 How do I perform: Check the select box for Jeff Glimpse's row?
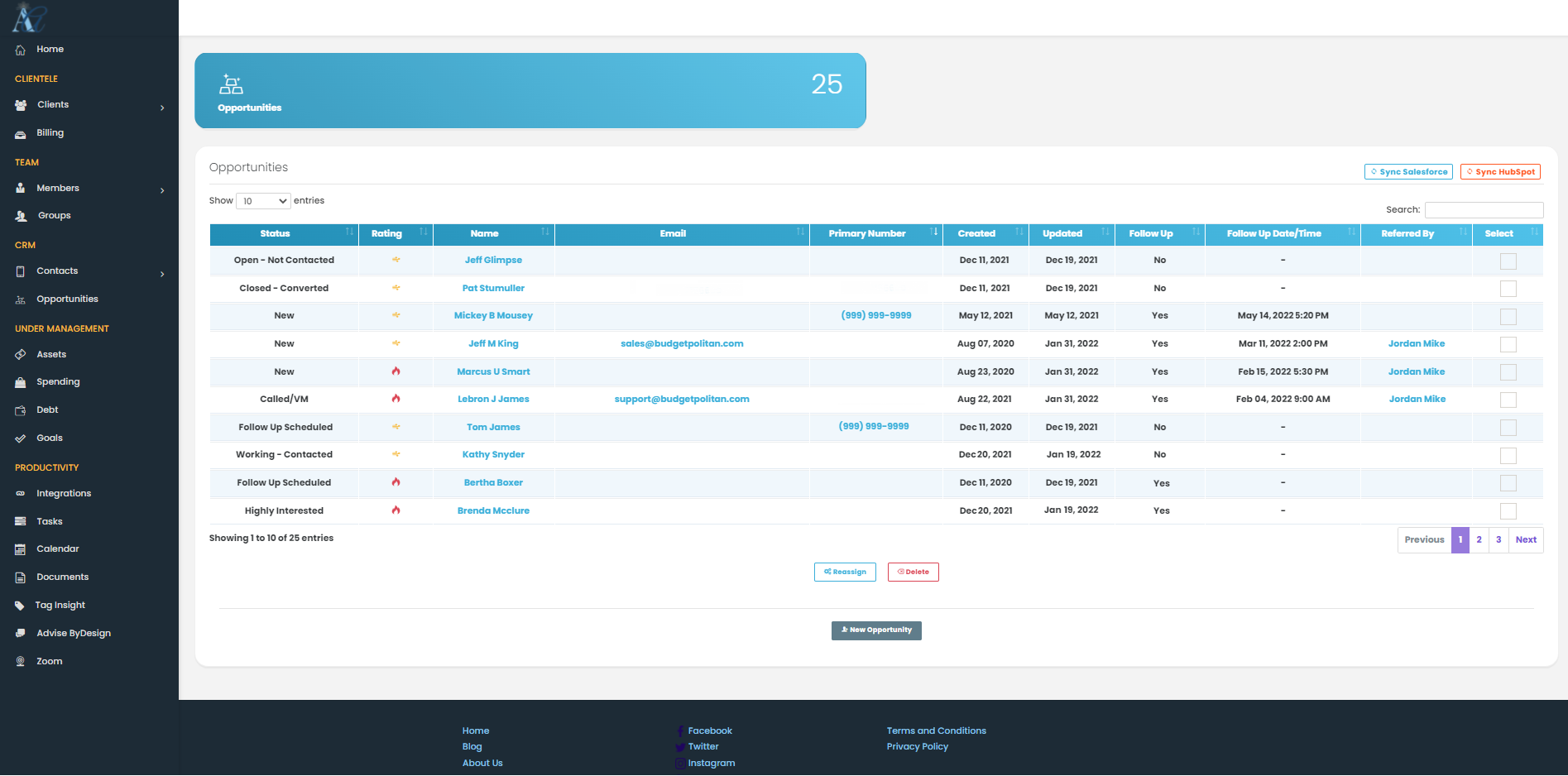(x=1508, y=261)
